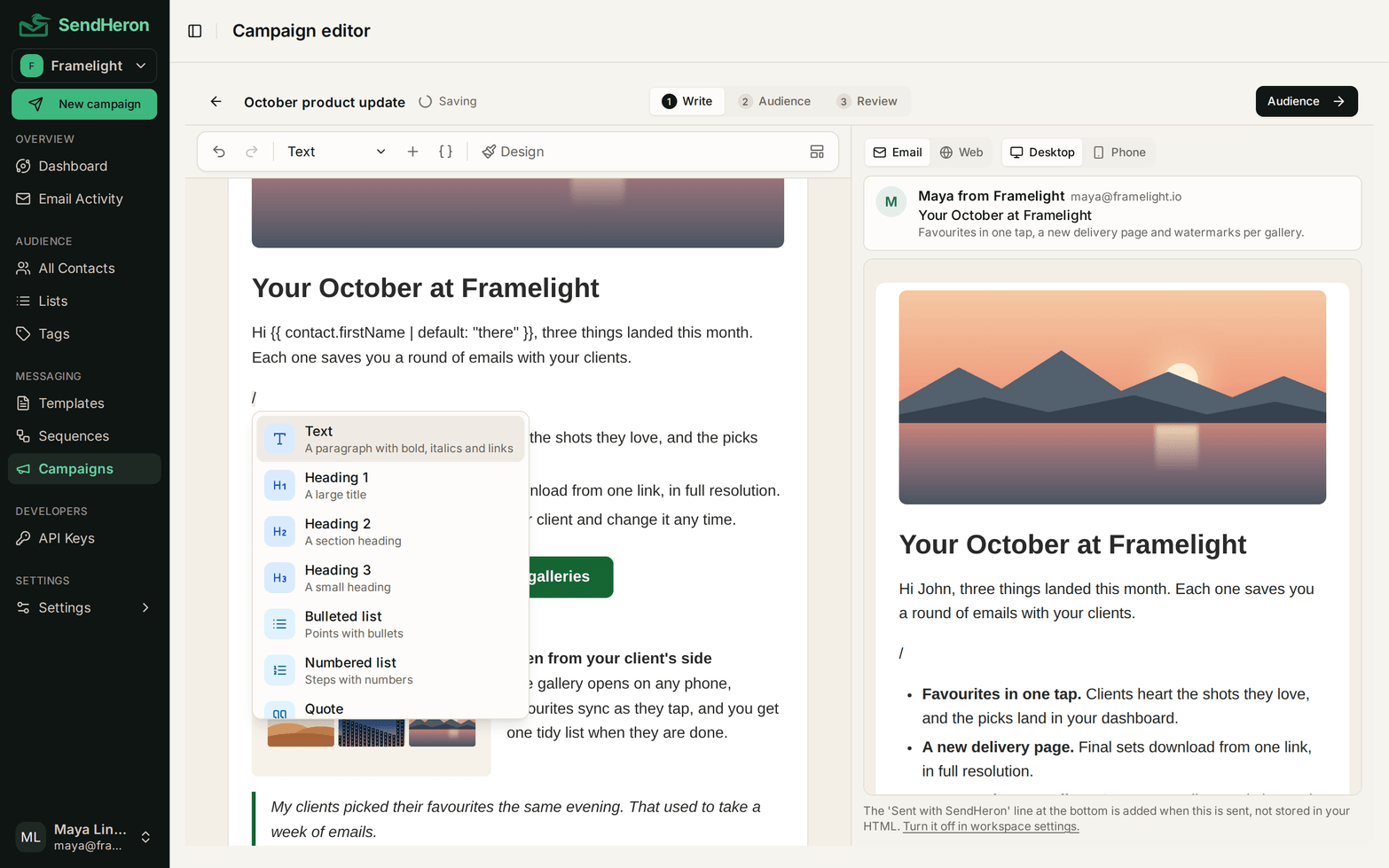Open the Text block type dropdown
This screenshot has height=868, width=1389.
pyautogui.click(x=336, y=152)
